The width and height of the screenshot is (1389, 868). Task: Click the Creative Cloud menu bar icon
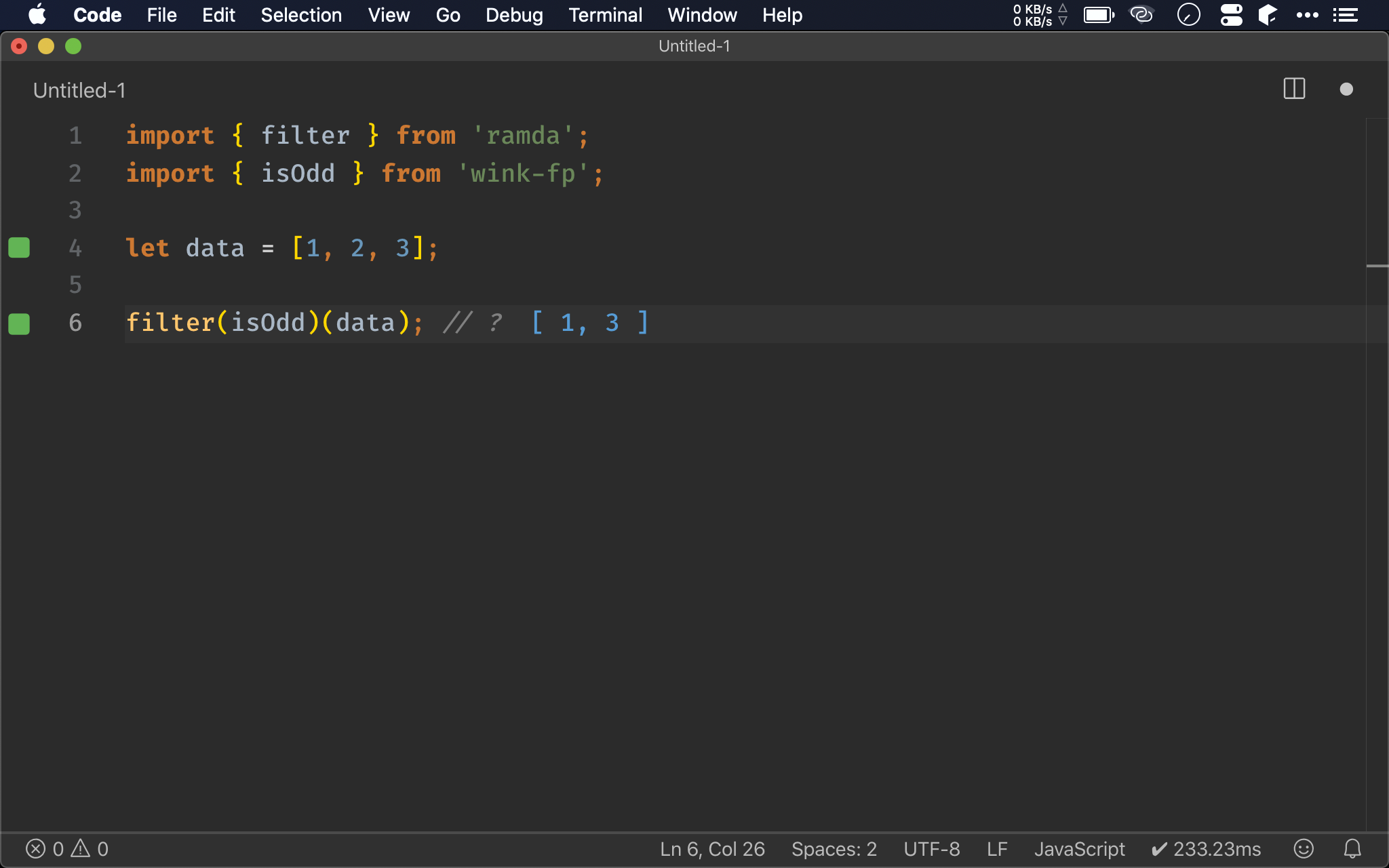coord(1141,14)
